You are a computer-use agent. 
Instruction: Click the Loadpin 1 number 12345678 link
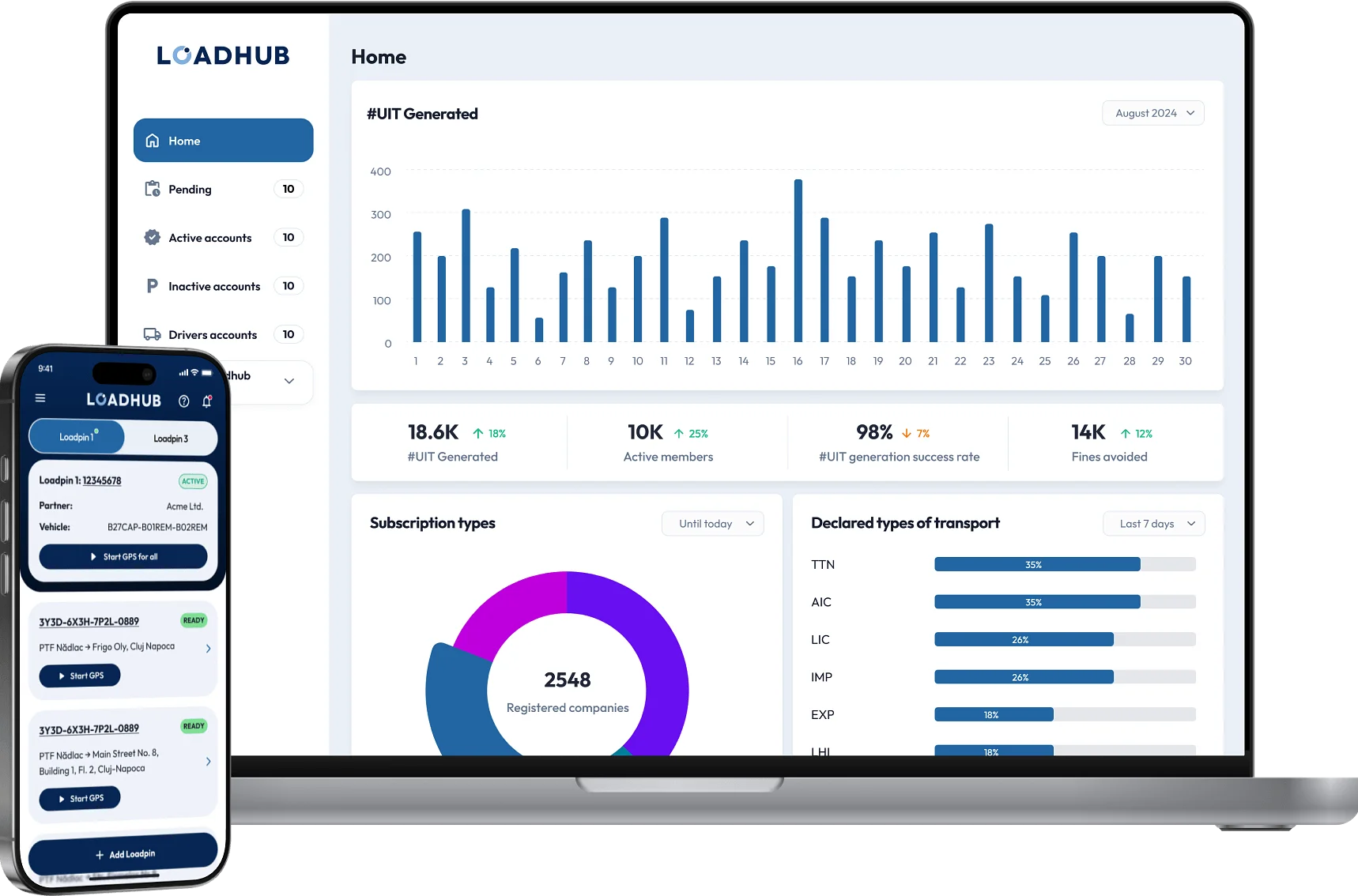point(102,480)
